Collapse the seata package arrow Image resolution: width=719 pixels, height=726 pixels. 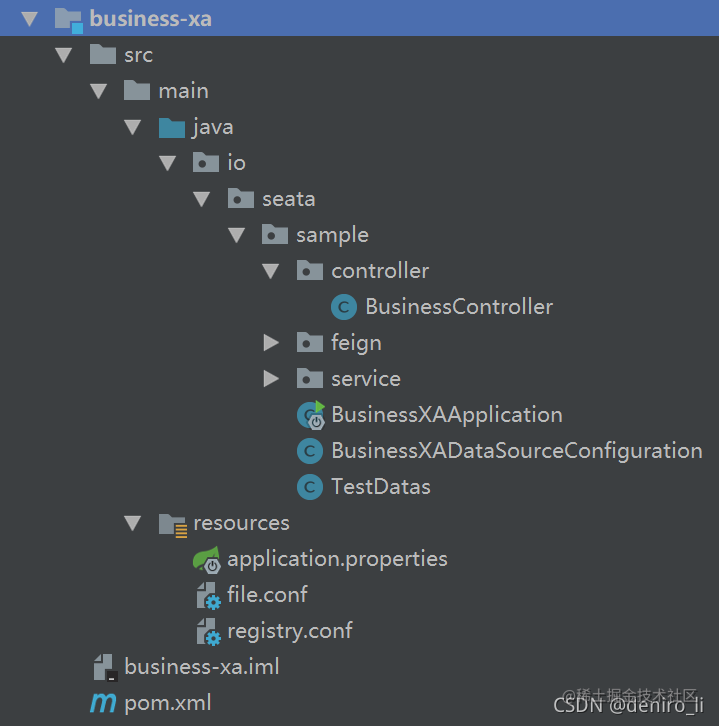(x=202, y=199)
